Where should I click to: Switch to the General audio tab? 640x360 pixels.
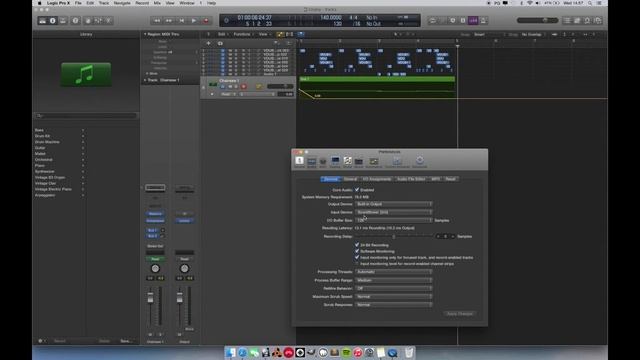(x=350, y=179)
